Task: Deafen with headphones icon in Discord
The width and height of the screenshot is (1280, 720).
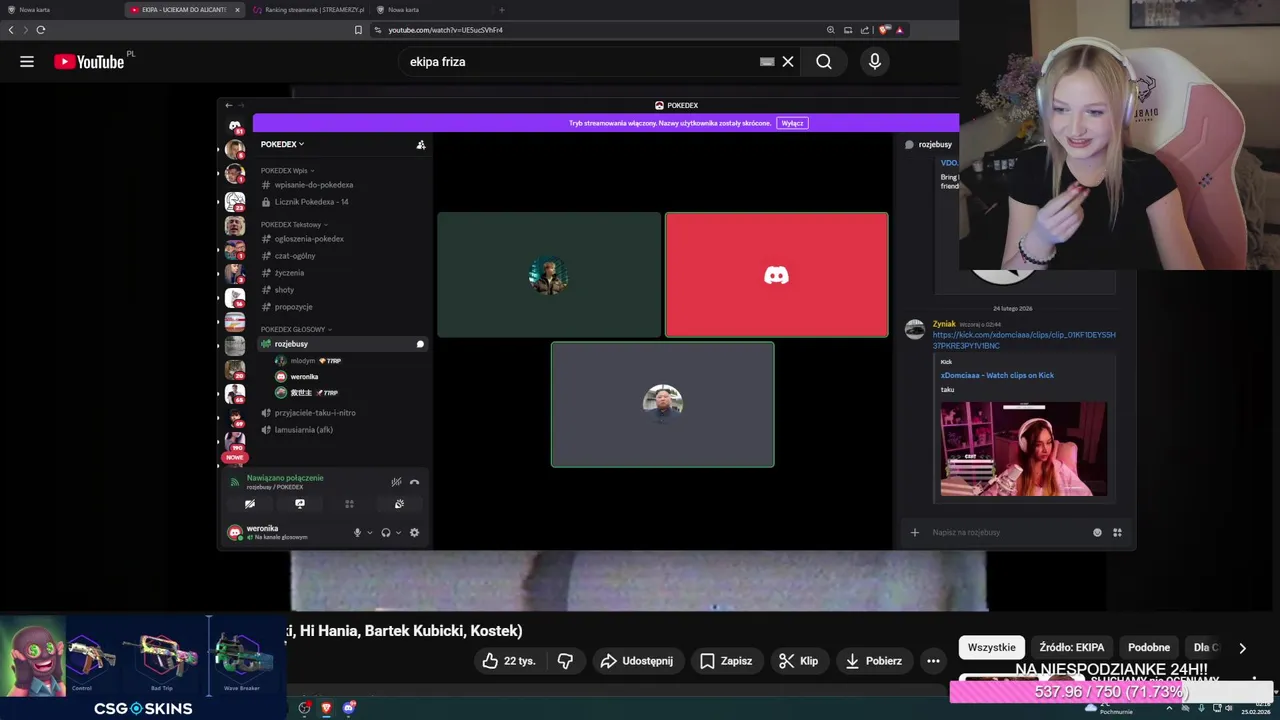Action: coord(386,533)
